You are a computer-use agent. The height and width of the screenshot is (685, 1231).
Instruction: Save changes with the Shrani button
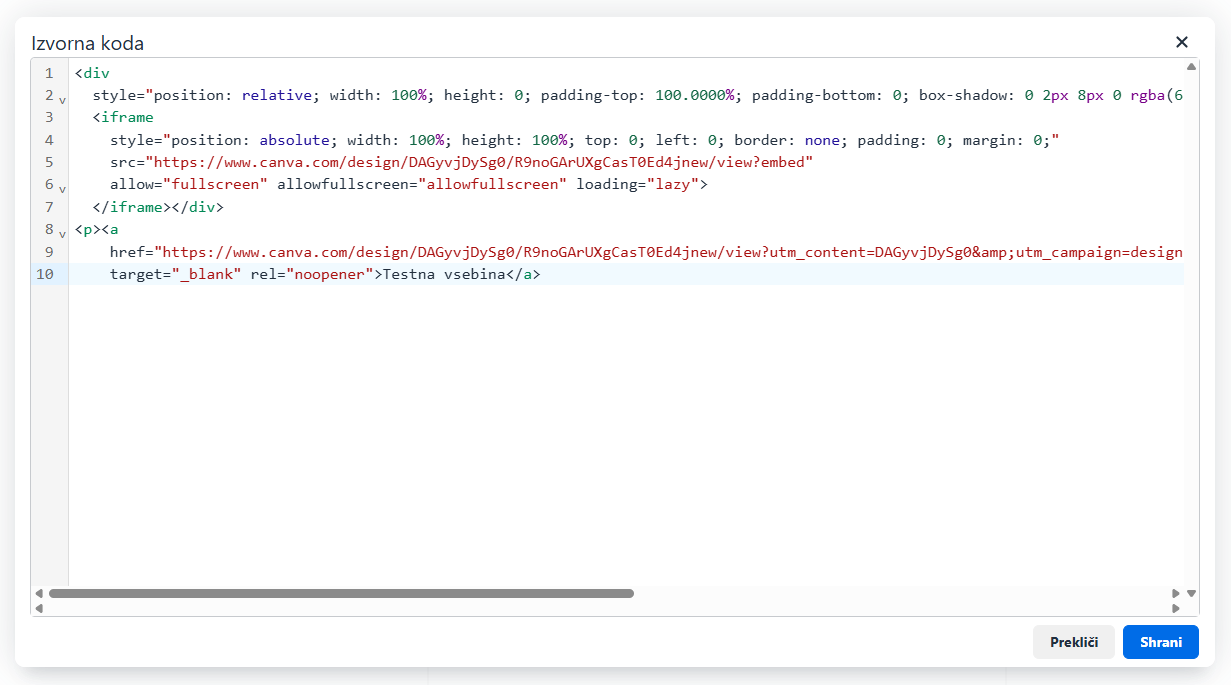(1160, 642)
